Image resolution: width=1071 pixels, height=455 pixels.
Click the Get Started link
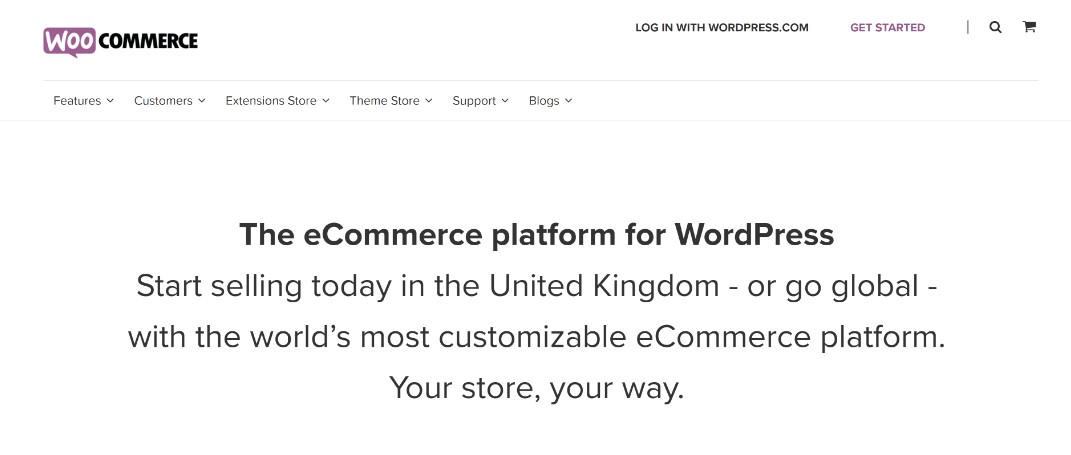(887, 27)
